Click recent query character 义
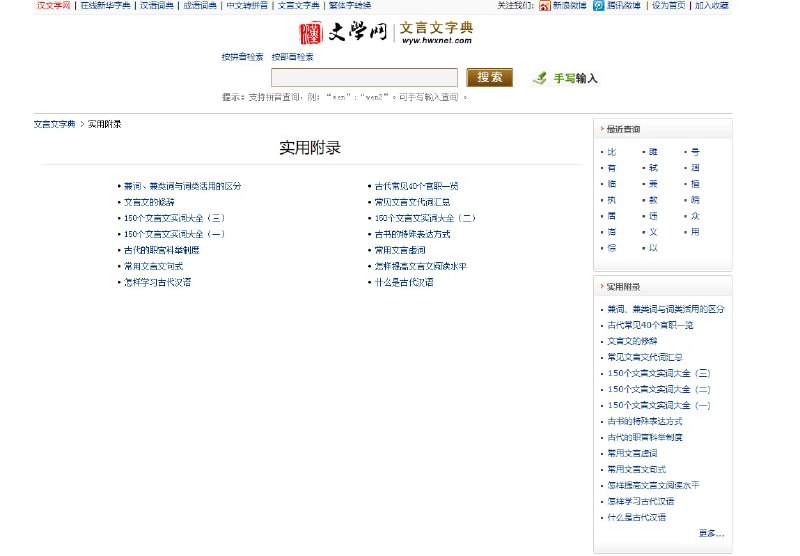 click(654, 232)
